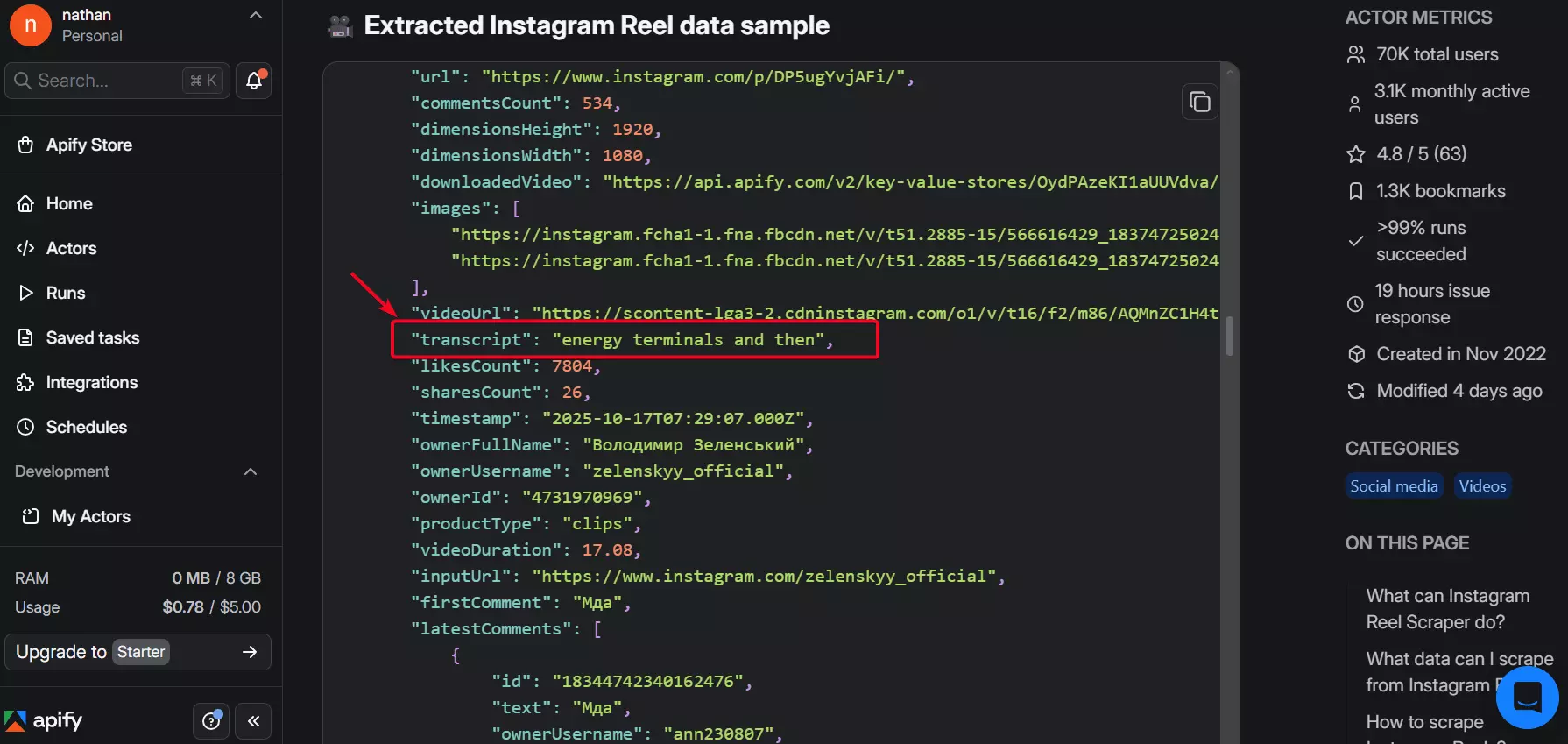Open 'What can Instagram Reel Scraper do?' link
Screen dimensions: 1568x744
coord(1449,608)
